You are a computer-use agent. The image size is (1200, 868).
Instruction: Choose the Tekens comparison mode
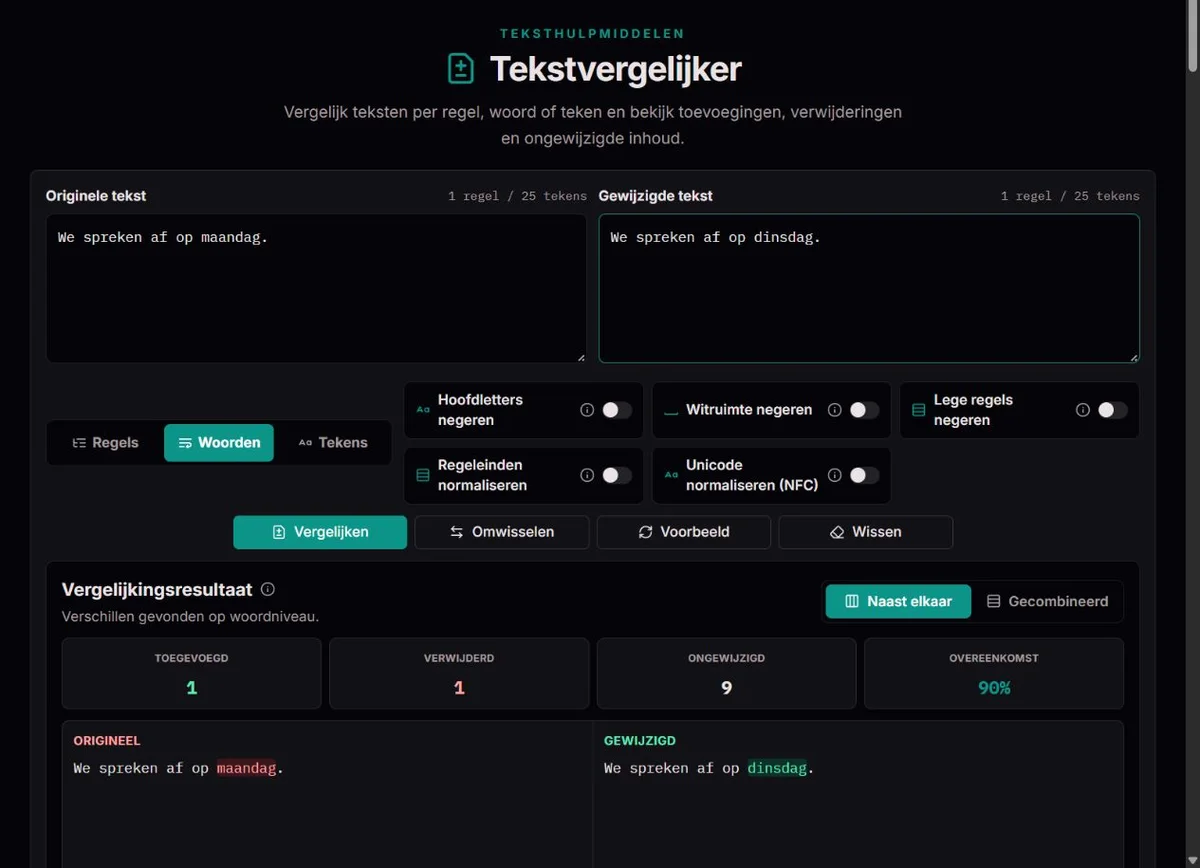point(332,443)
